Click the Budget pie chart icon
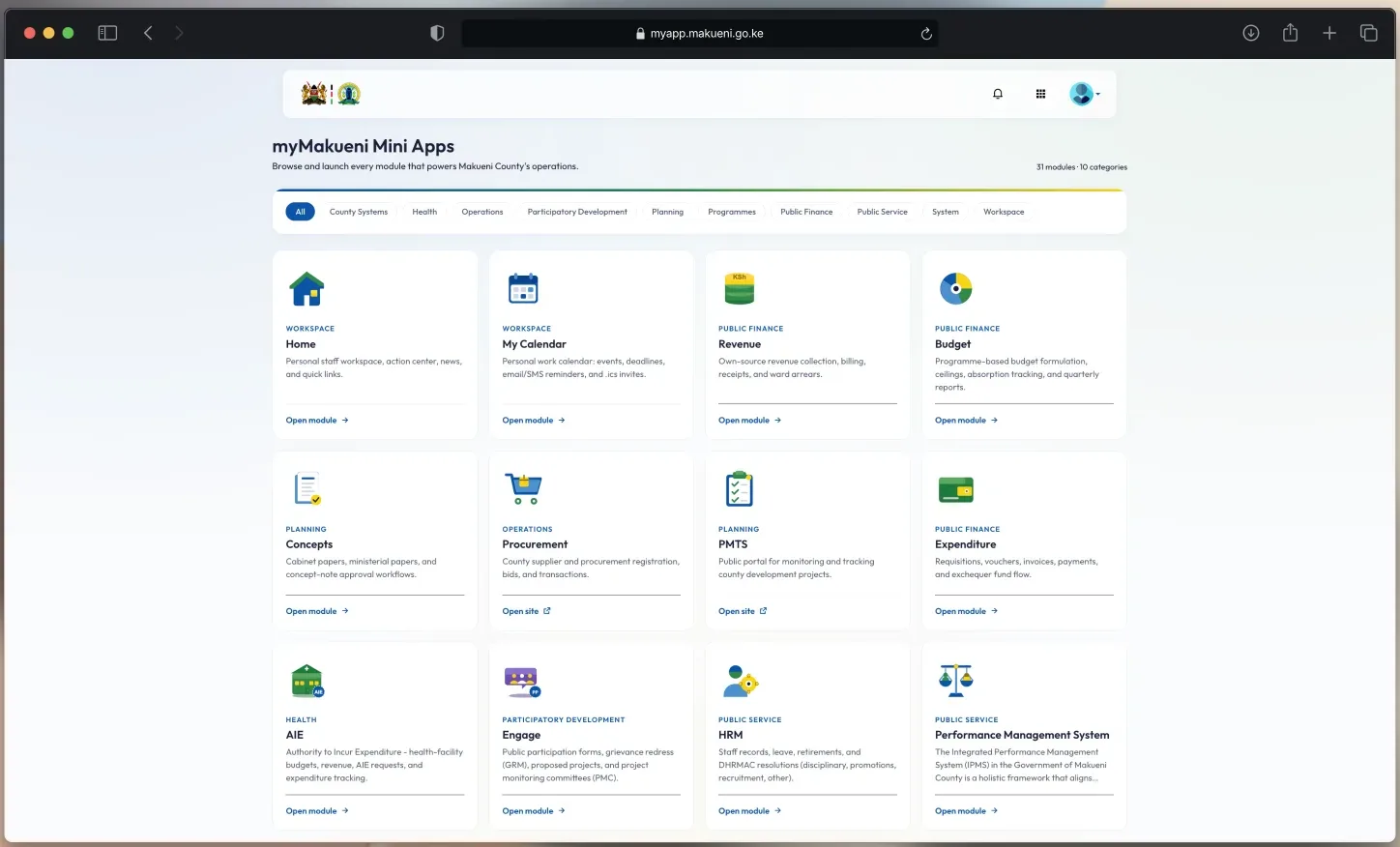This screenshot has width=1400, height=847. [956, 288]
